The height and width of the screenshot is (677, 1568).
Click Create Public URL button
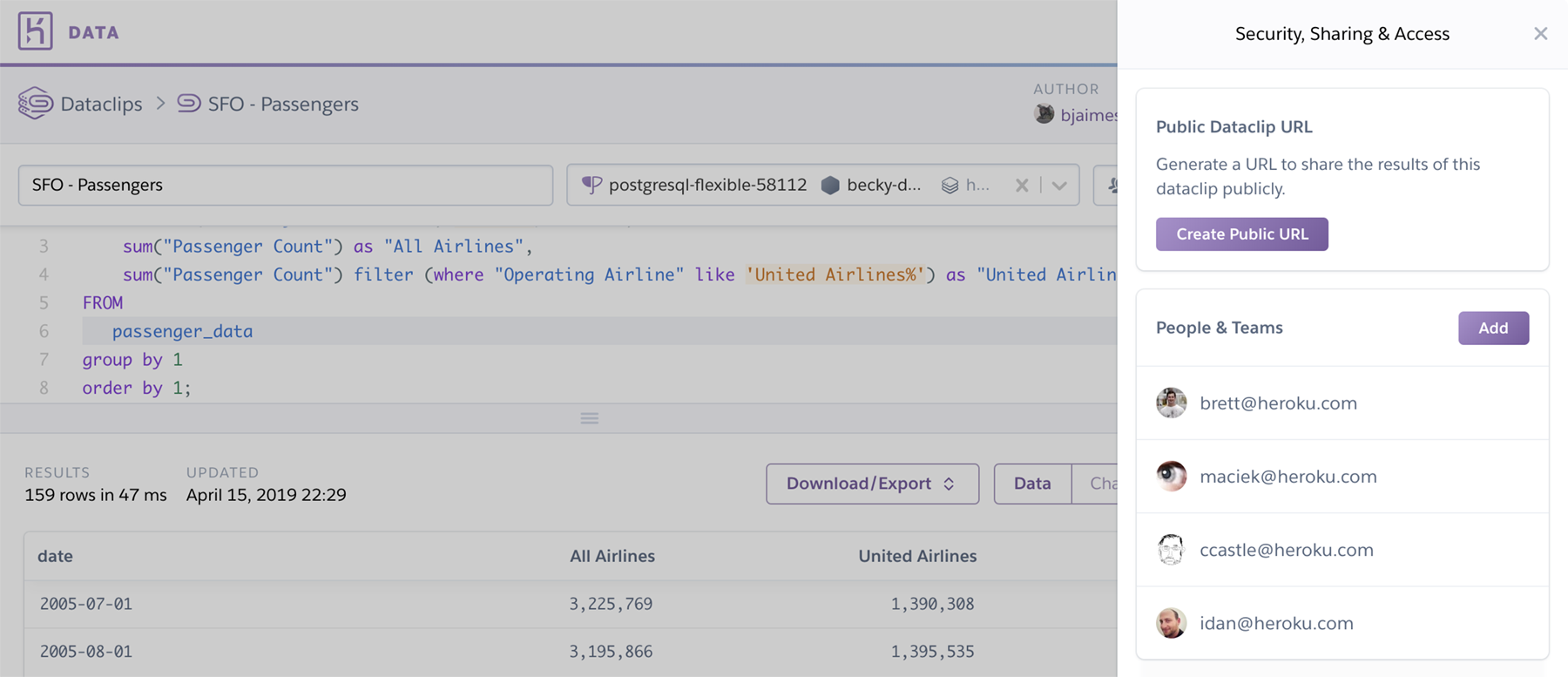click(x=1241, y=234)
